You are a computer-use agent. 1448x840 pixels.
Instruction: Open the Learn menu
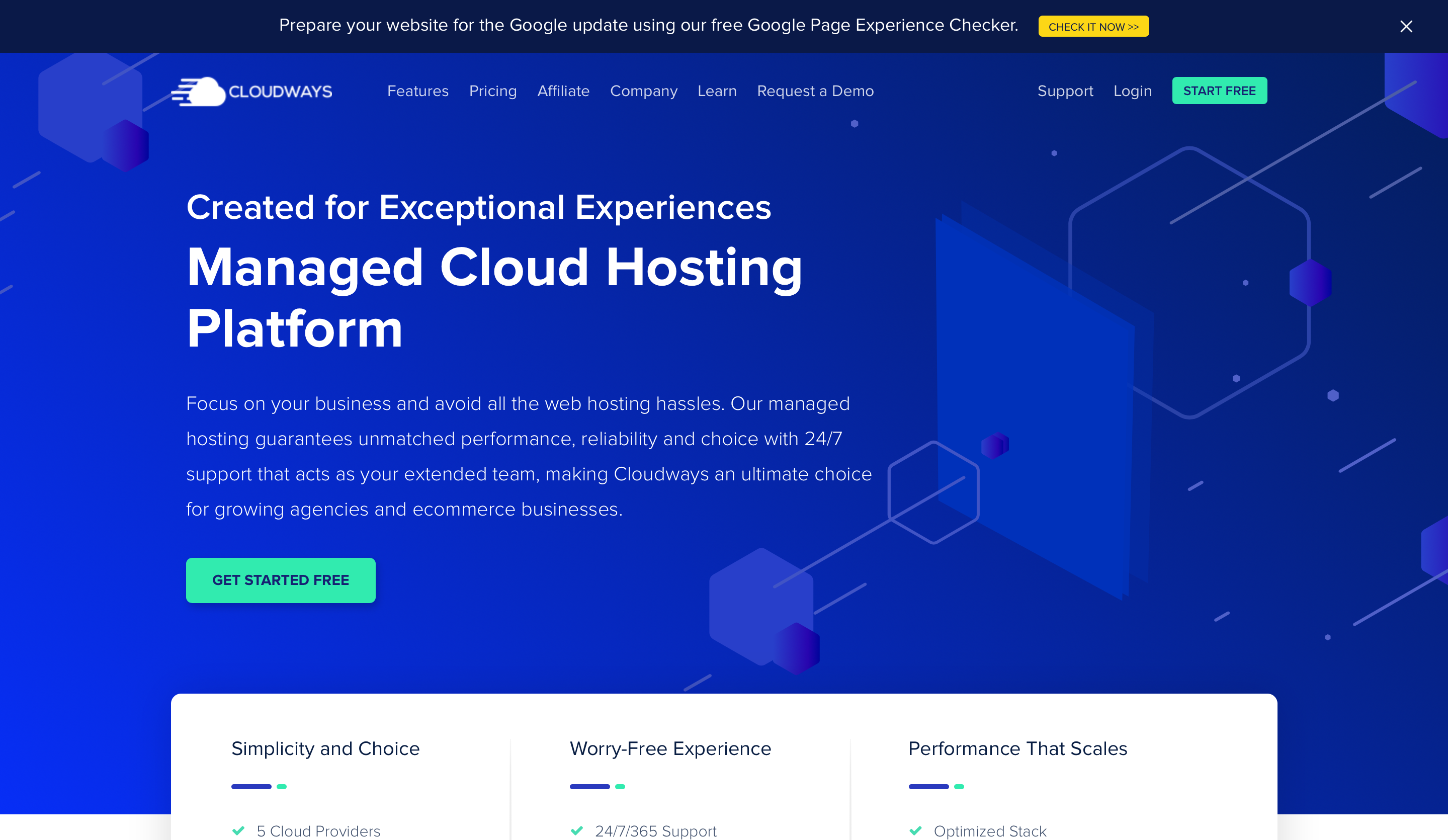coord(717,91)
